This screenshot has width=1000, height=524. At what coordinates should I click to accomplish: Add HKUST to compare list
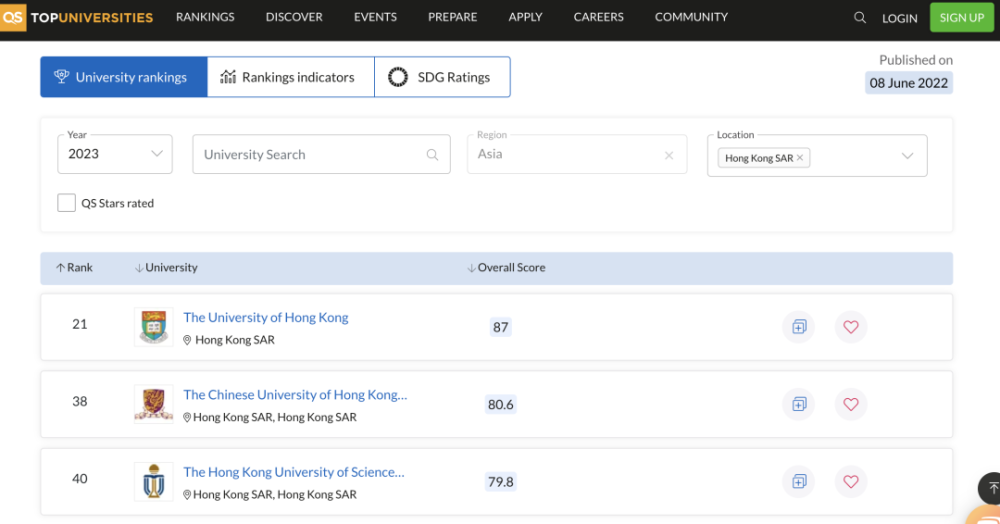click(799, 481)
